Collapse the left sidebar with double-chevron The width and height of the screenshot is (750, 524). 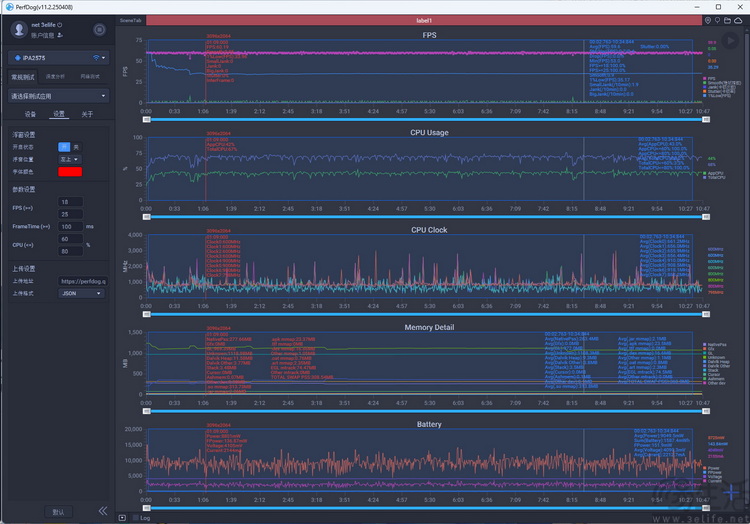pos(103,511)
